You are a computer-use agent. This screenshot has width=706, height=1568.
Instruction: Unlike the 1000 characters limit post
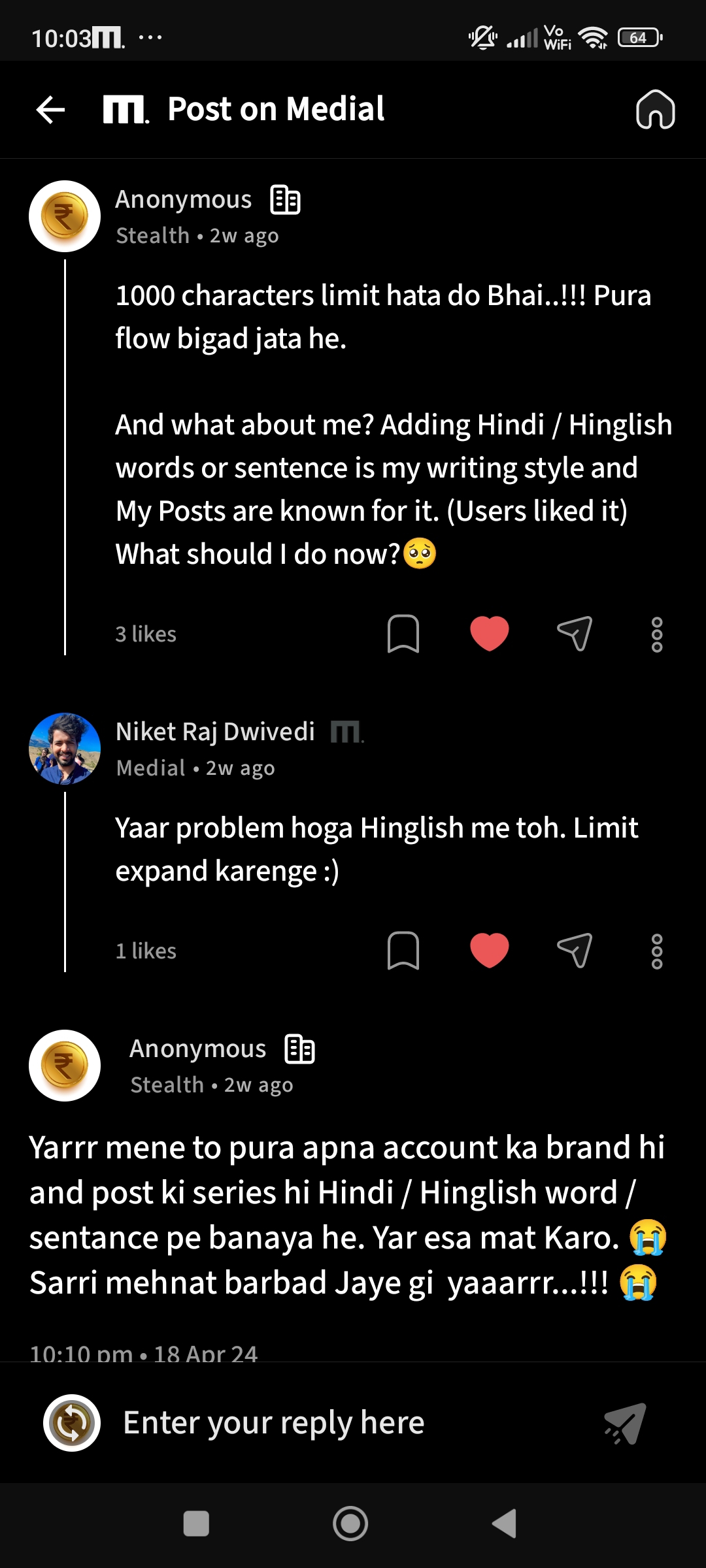(x=489, y=634)
